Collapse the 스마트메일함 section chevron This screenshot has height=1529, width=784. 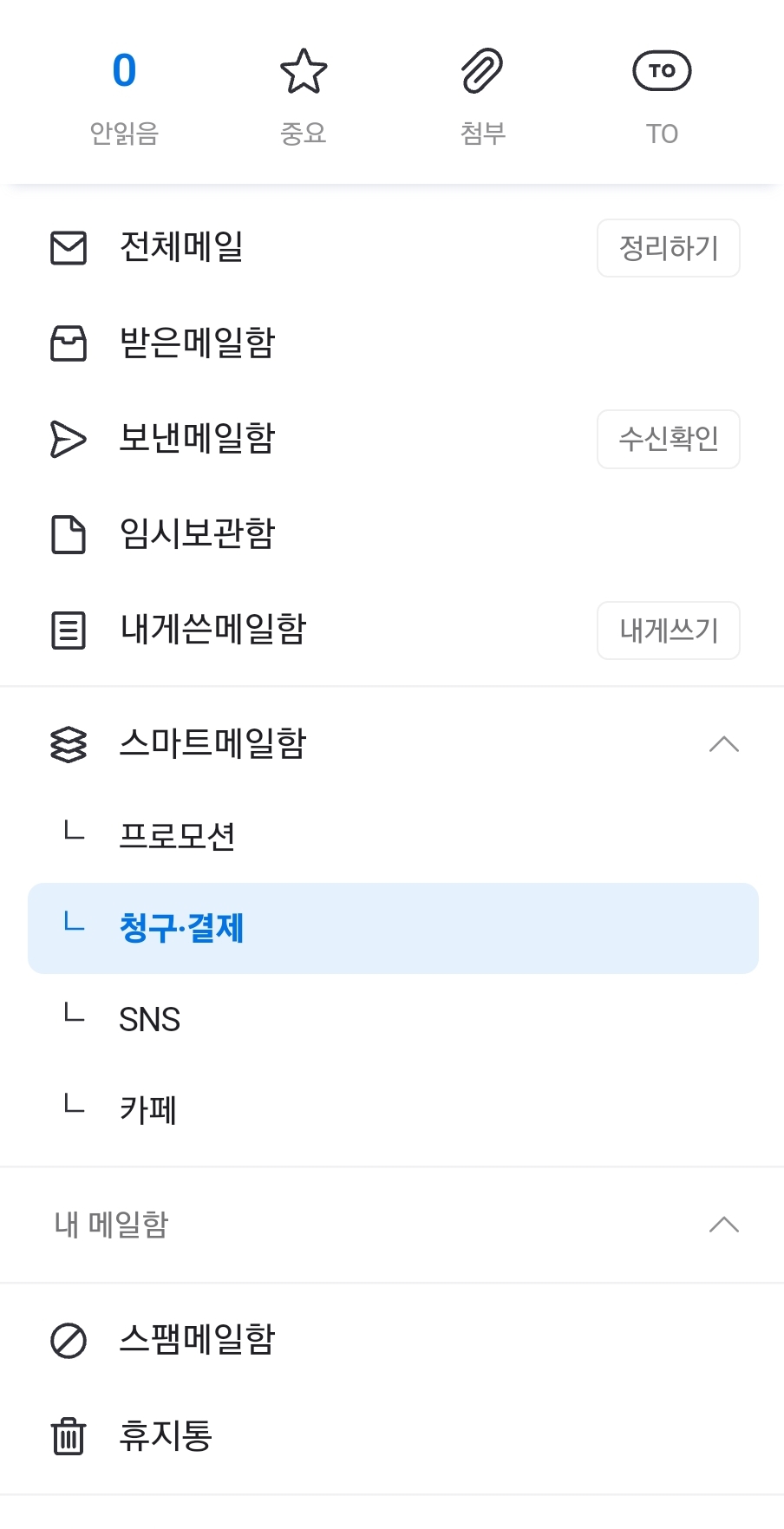click(723, 744)
